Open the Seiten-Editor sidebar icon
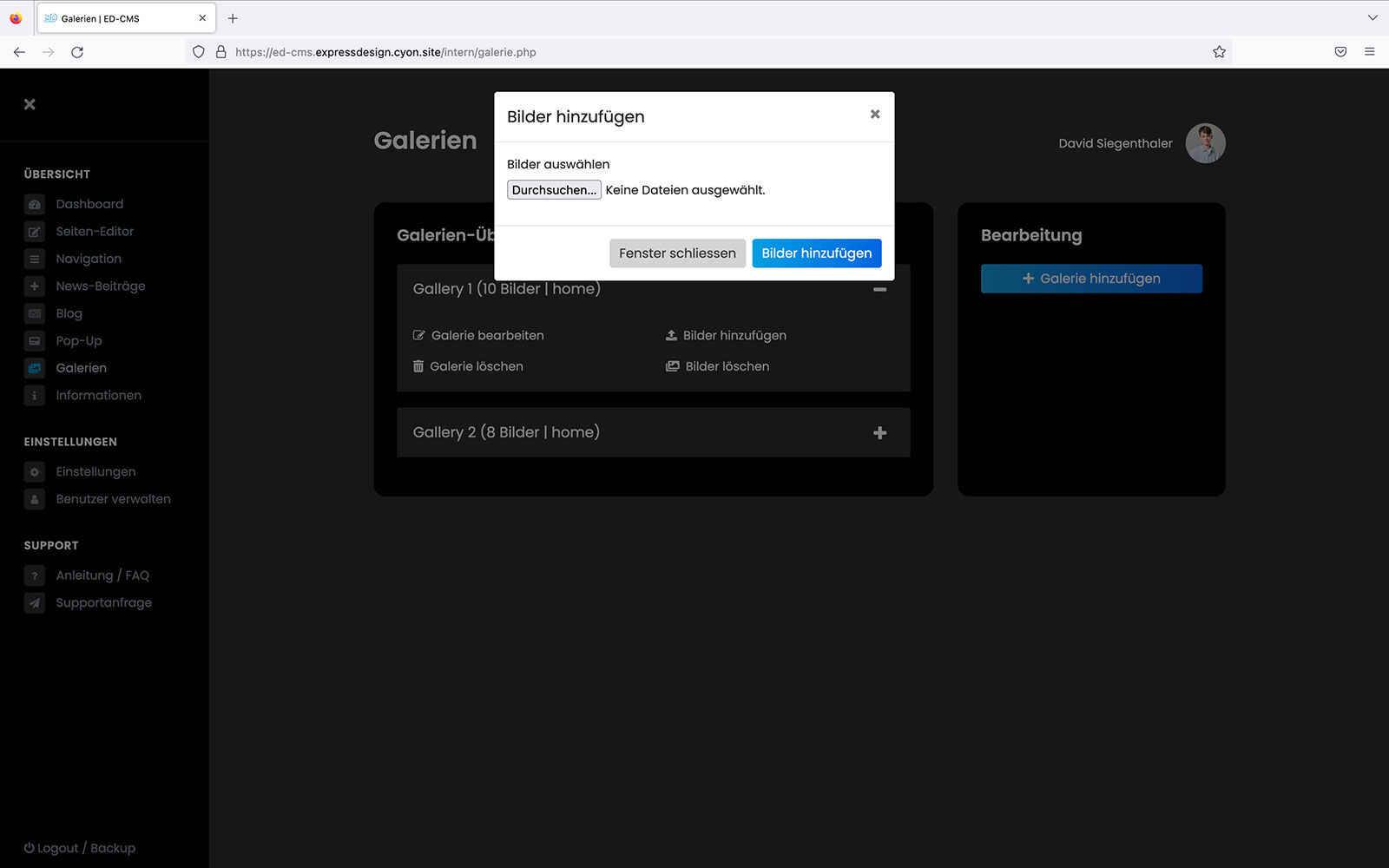The image size is (1389, 868). 35,232
